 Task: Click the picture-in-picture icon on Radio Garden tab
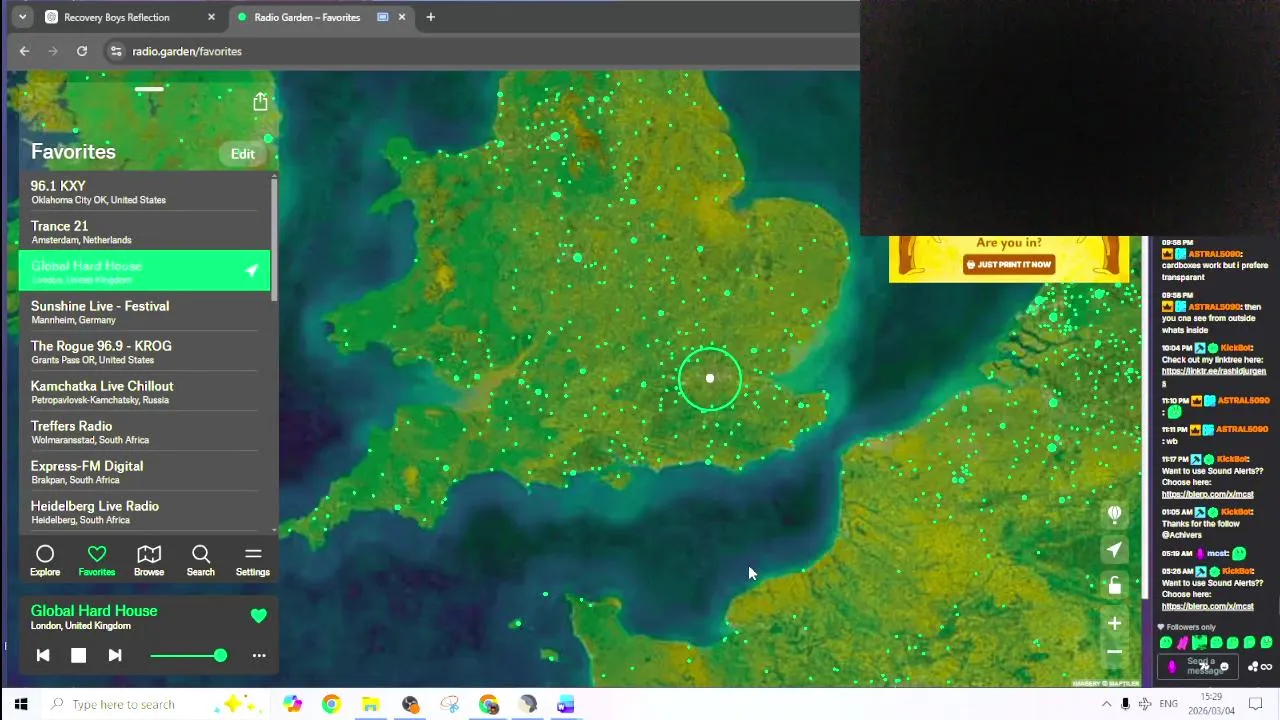click(x=382, y=17)
